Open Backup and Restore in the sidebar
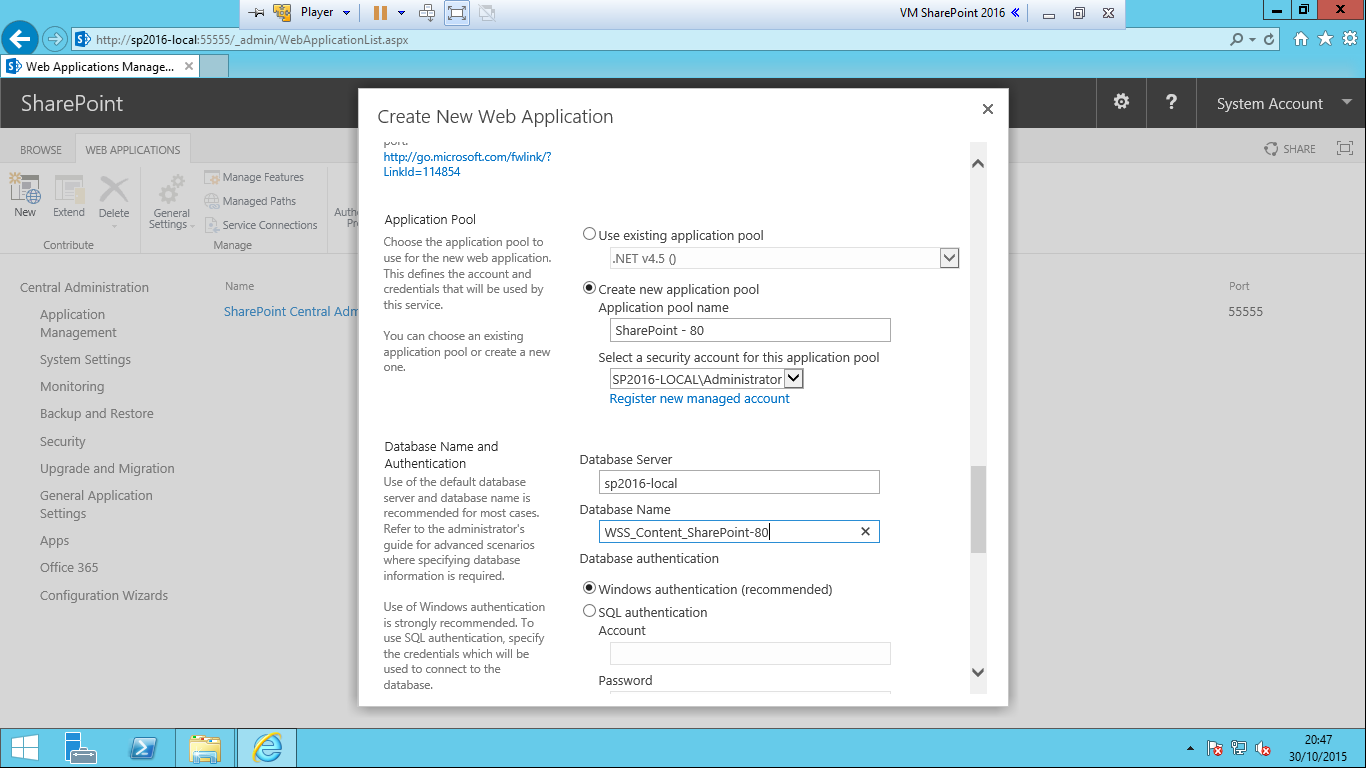 [97, 413]
